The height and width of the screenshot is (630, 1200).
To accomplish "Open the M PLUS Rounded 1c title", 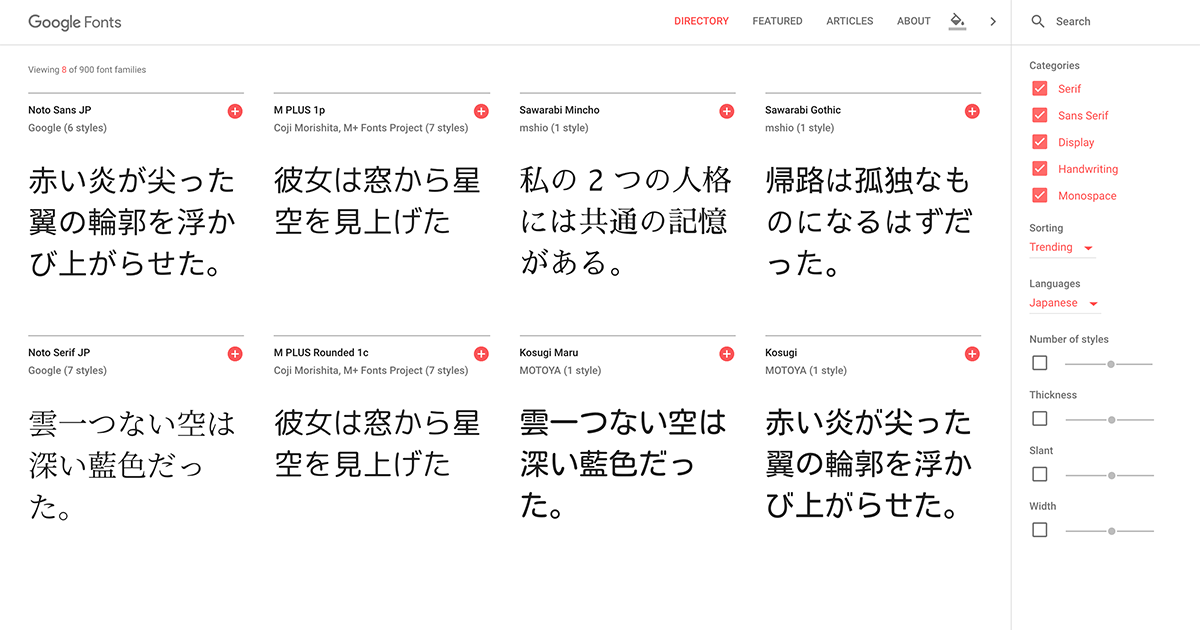I will click(321, 353).
